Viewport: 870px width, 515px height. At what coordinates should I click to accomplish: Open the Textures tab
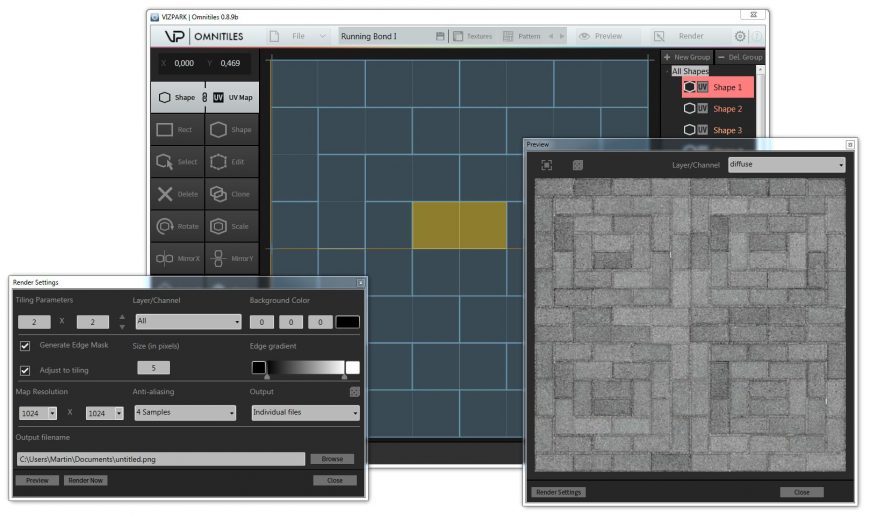tap(472, 36)
